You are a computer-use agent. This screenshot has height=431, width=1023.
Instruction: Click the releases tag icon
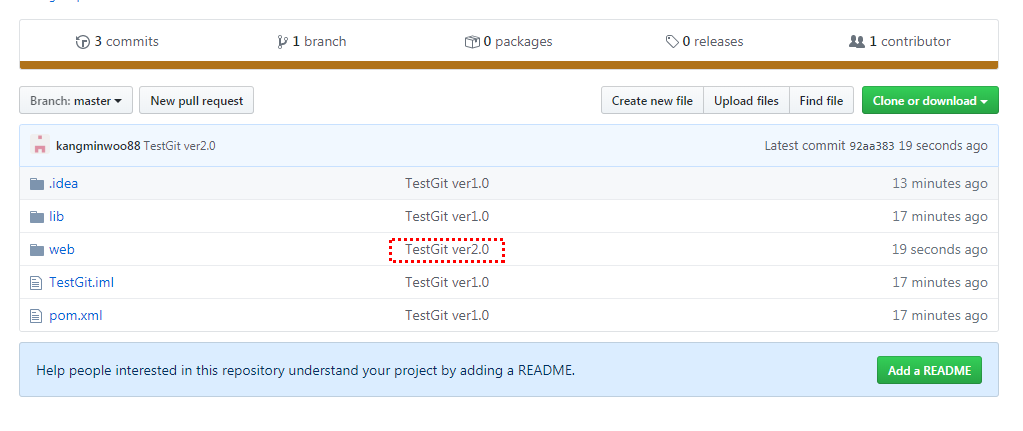click(672, 42)
